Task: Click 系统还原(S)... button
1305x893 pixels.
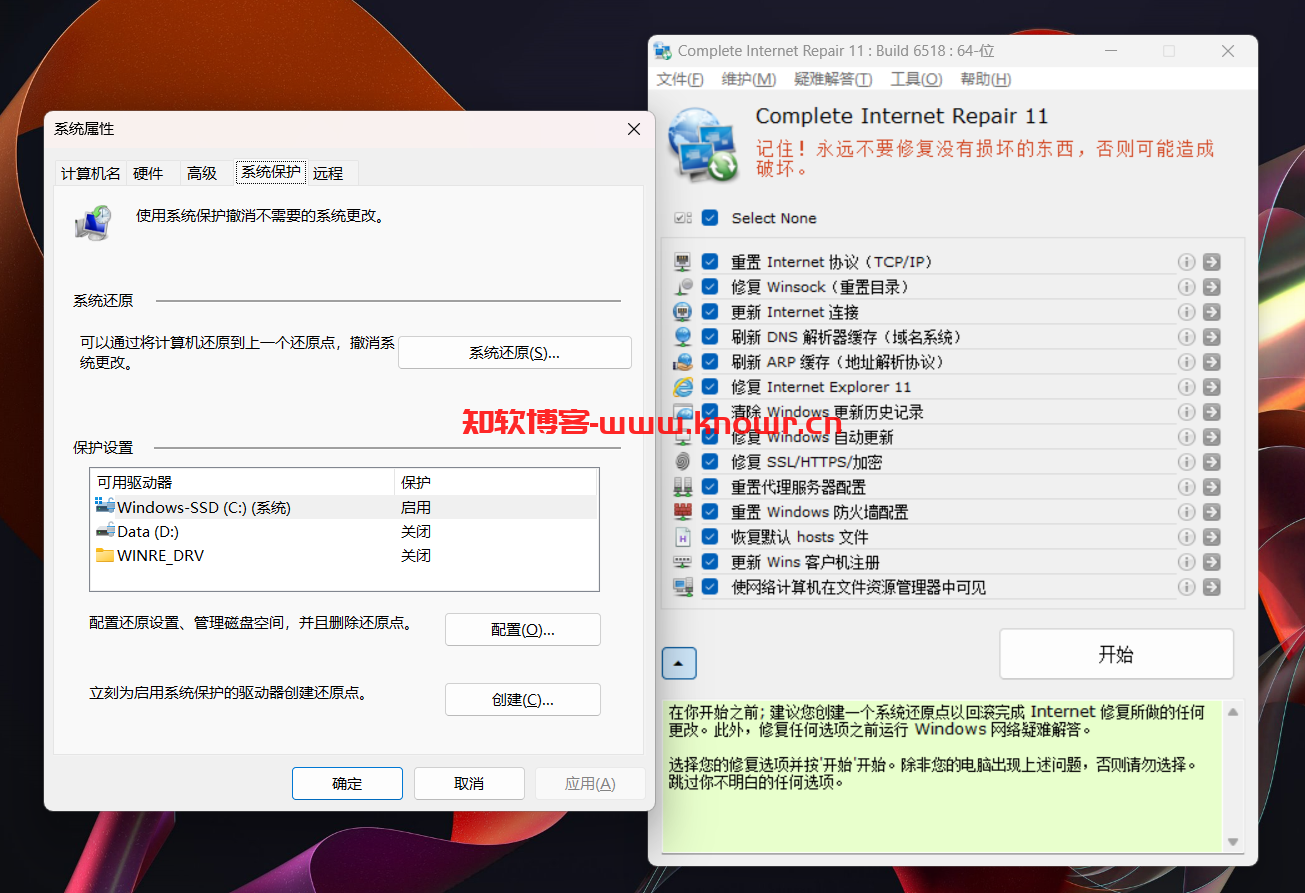Action: point(515,352)
